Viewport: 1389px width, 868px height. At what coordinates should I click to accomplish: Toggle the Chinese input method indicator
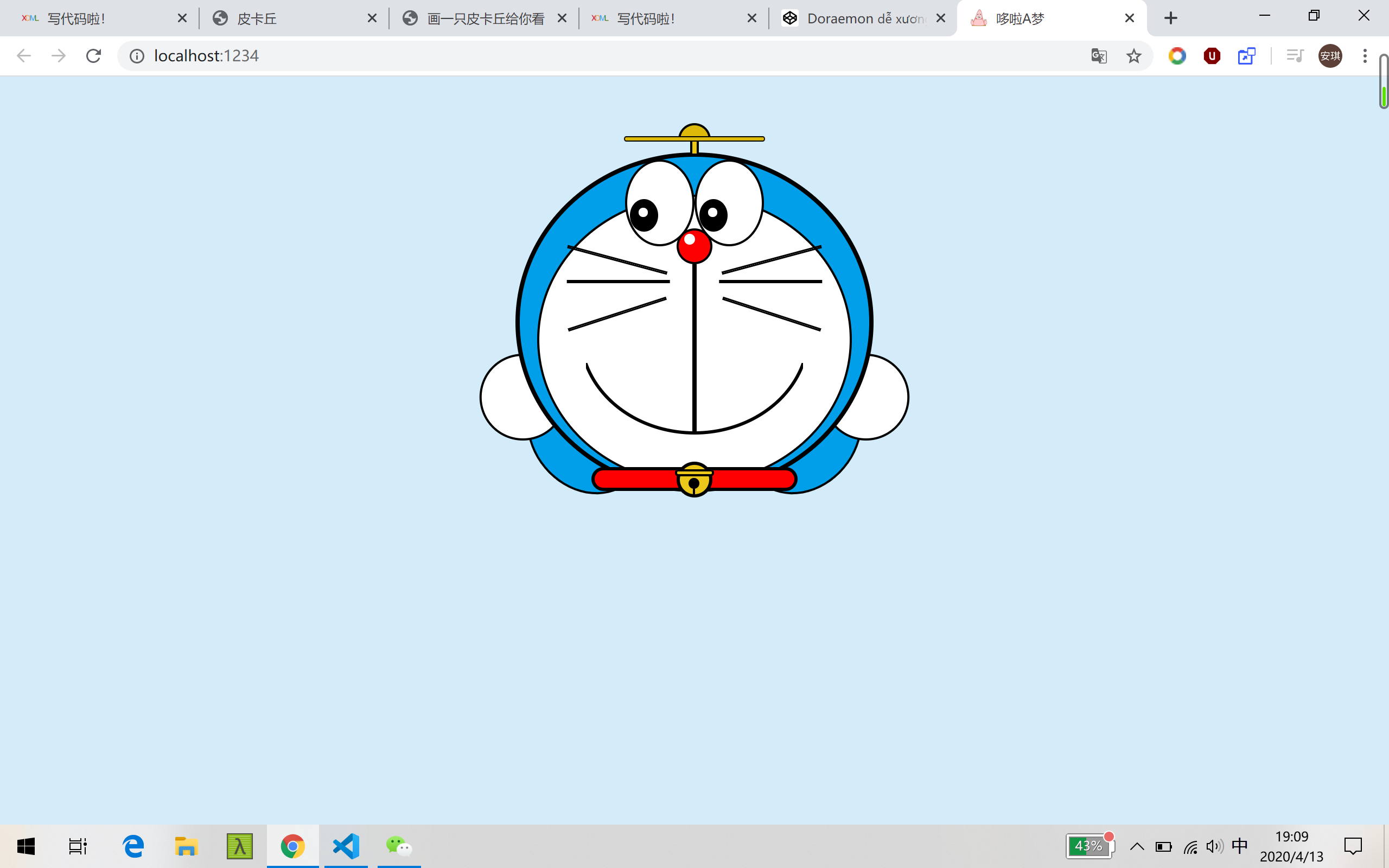[x=1240, y=846]
